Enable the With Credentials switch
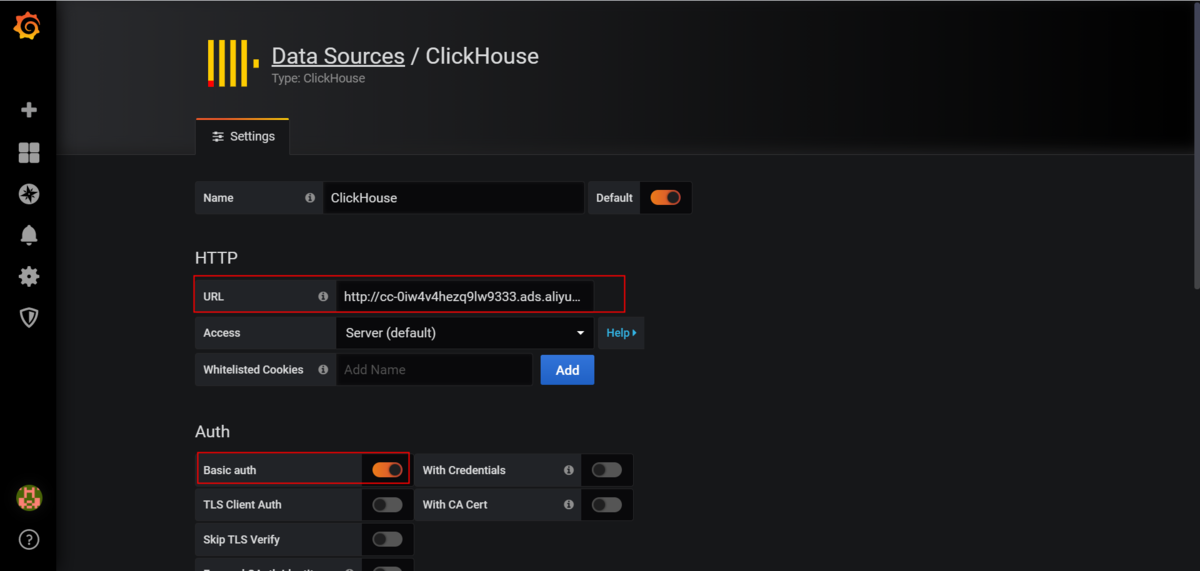This screenshot has width=1200, height=571. point(606,470)
